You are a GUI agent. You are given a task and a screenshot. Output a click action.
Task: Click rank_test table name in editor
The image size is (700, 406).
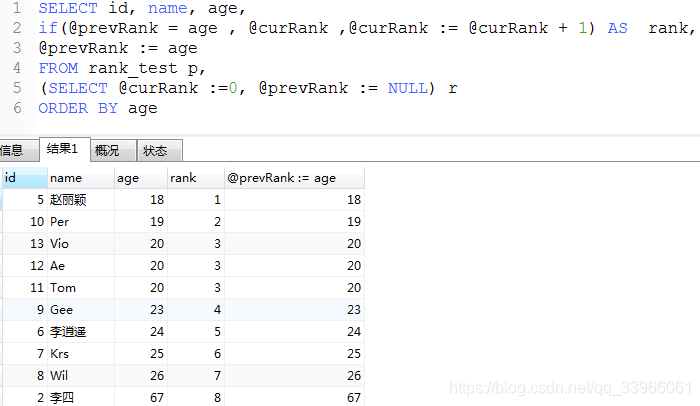[133, 68]
